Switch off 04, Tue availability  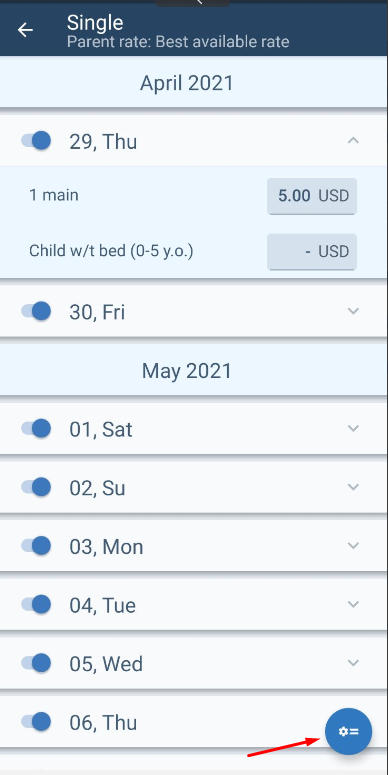36,604
